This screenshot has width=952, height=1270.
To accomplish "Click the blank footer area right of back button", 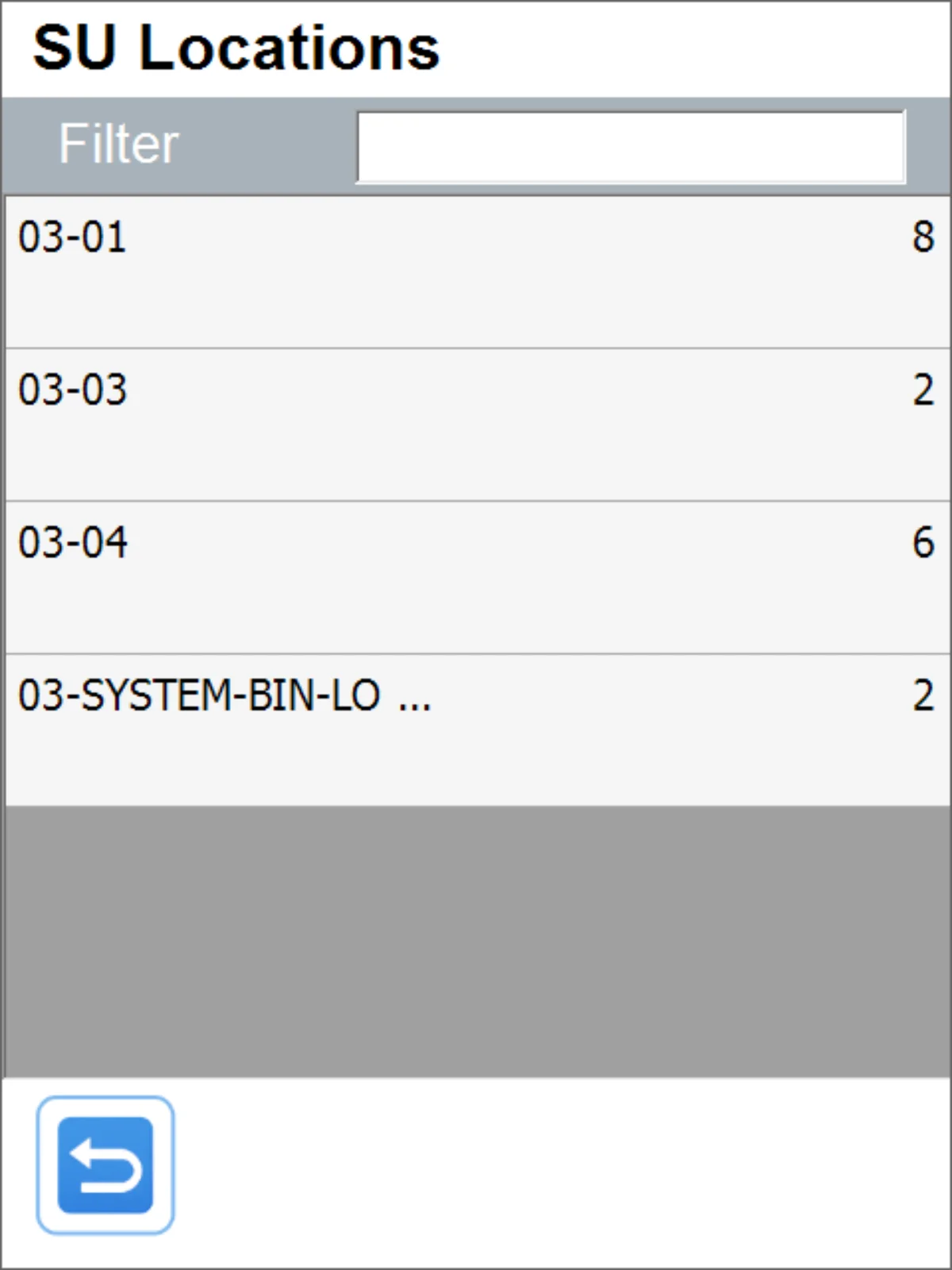I will click(x=555, y=1167).
